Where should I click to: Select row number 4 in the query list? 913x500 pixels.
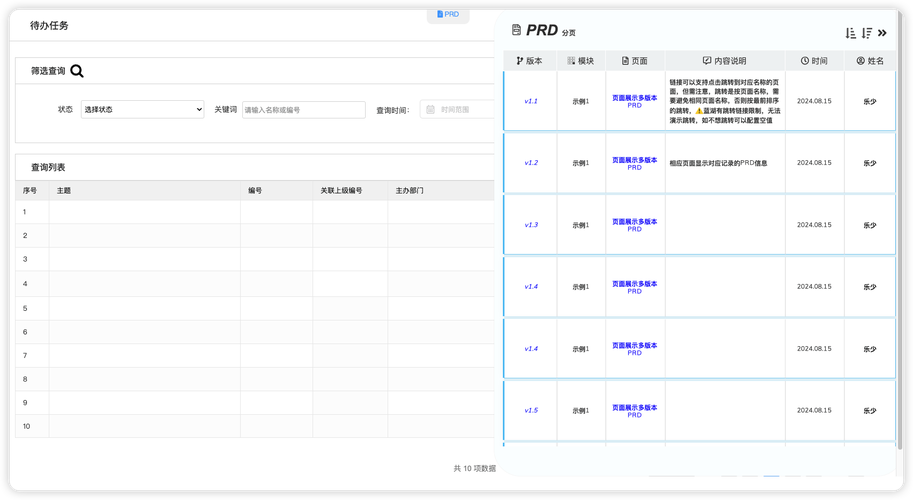click(255, 283)
